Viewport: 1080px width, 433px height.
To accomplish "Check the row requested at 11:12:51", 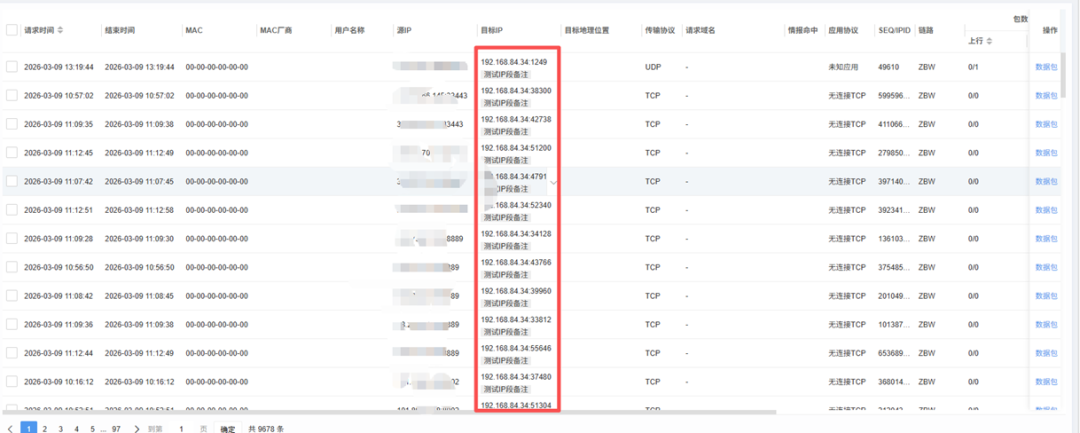I will pyautogui.click(x=12, y=210).
